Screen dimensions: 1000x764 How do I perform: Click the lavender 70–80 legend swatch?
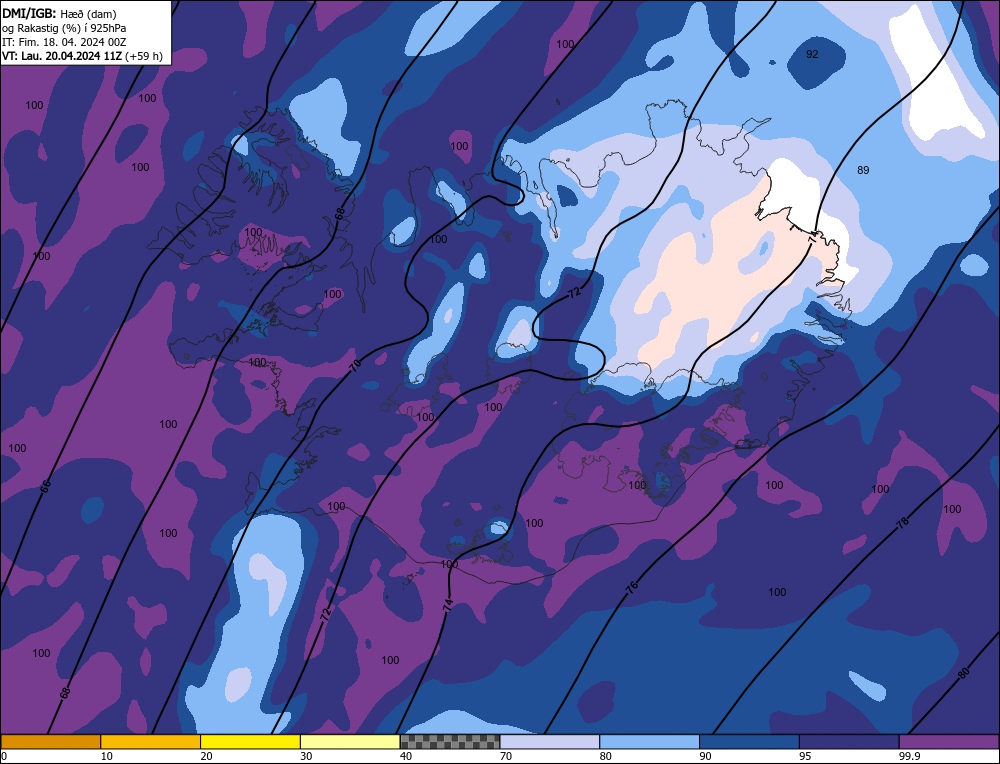coord(550,742)
